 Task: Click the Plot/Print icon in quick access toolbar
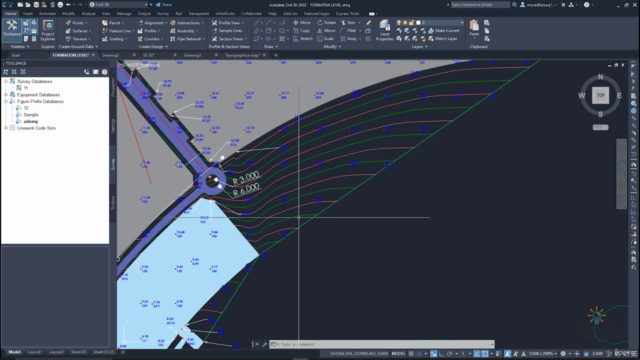tap(60, 4)
